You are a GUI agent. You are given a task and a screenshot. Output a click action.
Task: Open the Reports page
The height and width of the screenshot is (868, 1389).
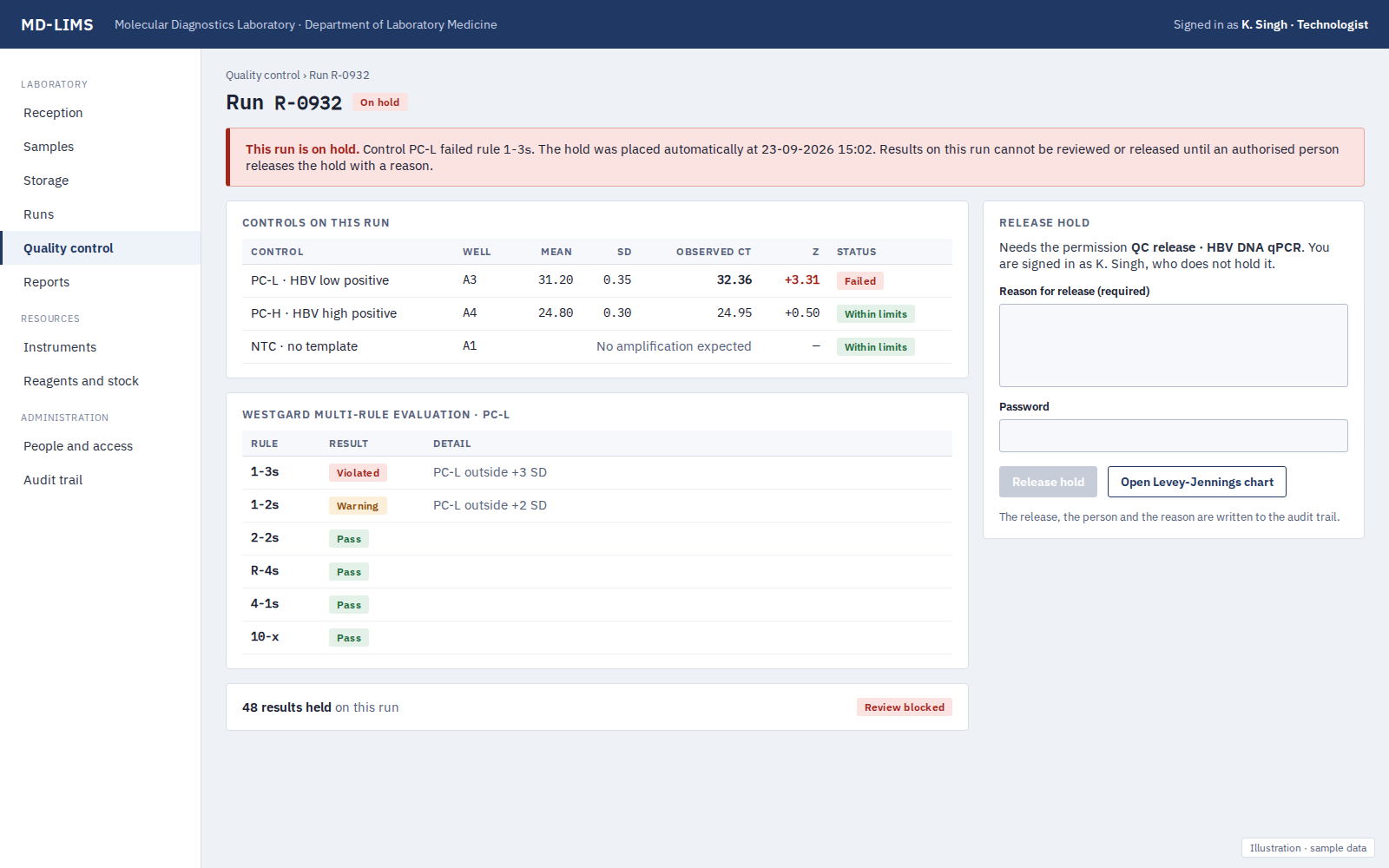coord(100,282)
